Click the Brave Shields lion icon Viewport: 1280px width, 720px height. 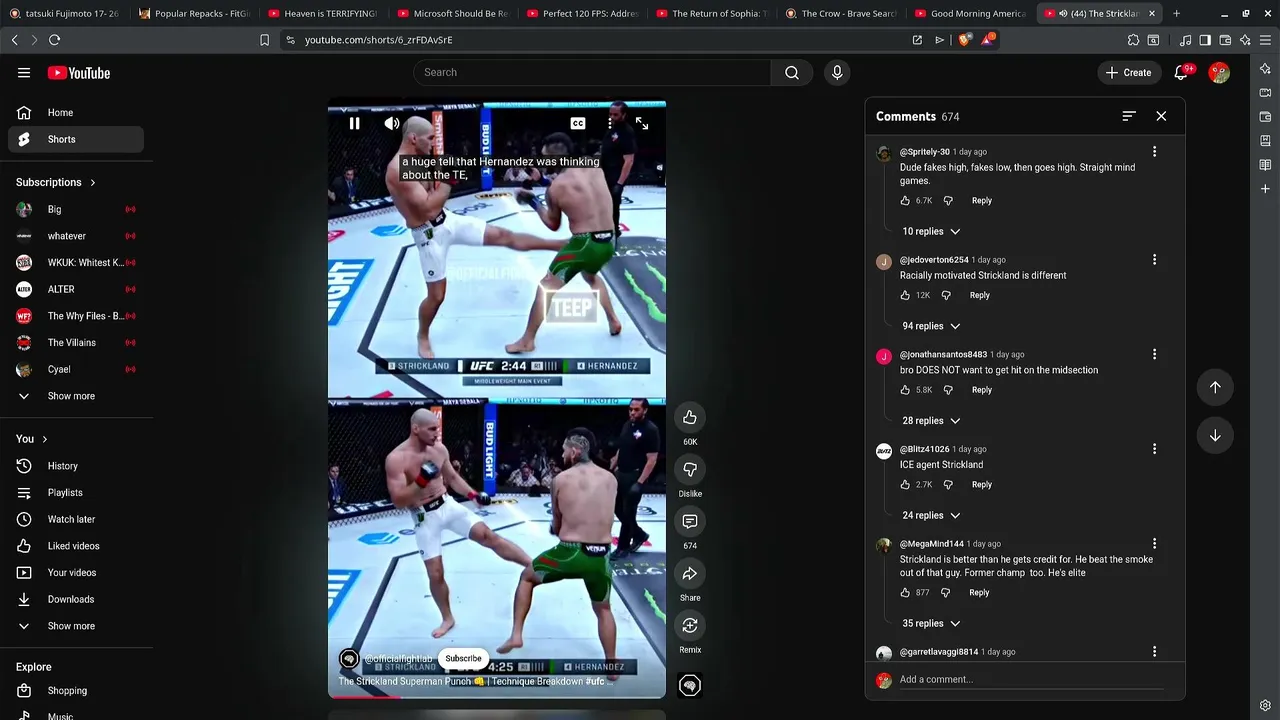tap(964, 40)
